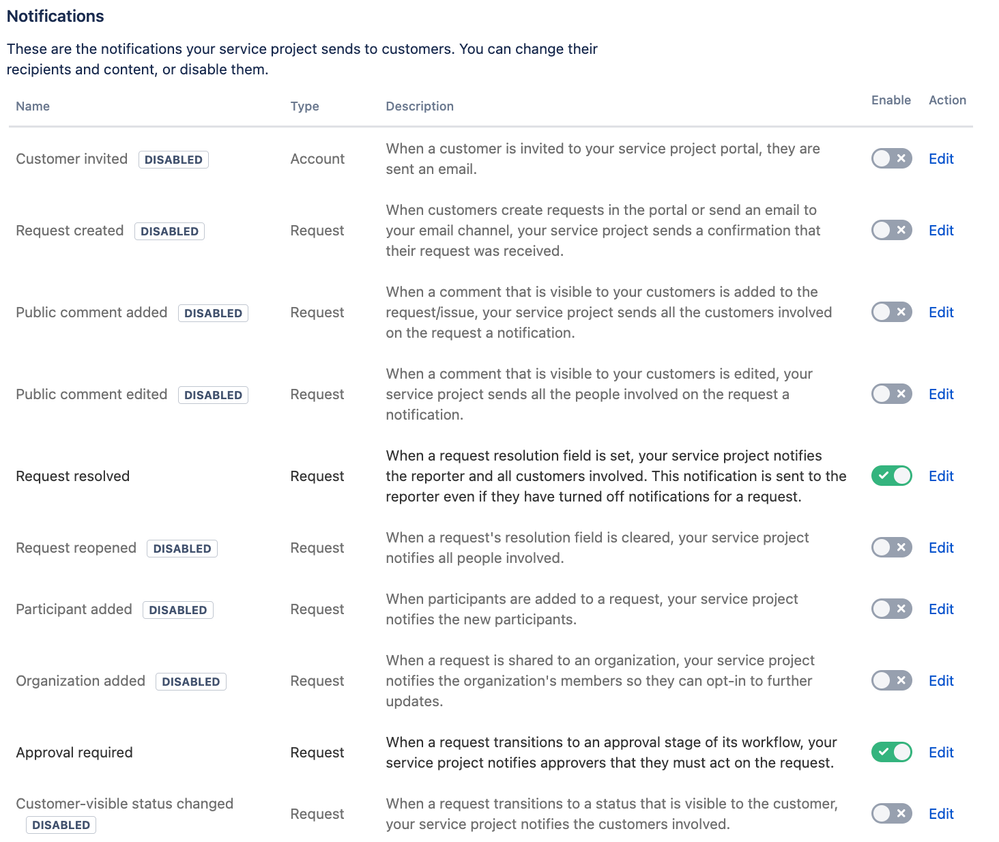Click the Type column header
This screenshot has height=842, width=999.
pos(304,106)
